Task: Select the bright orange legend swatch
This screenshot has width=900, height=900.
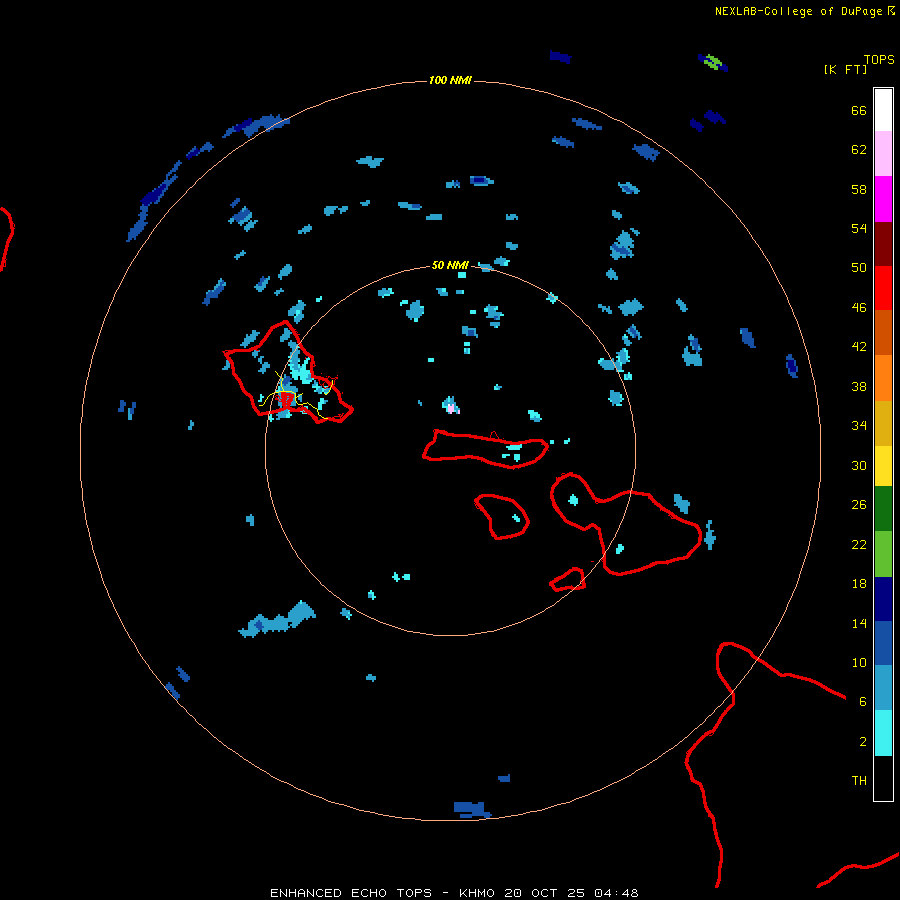Action: 883,378
